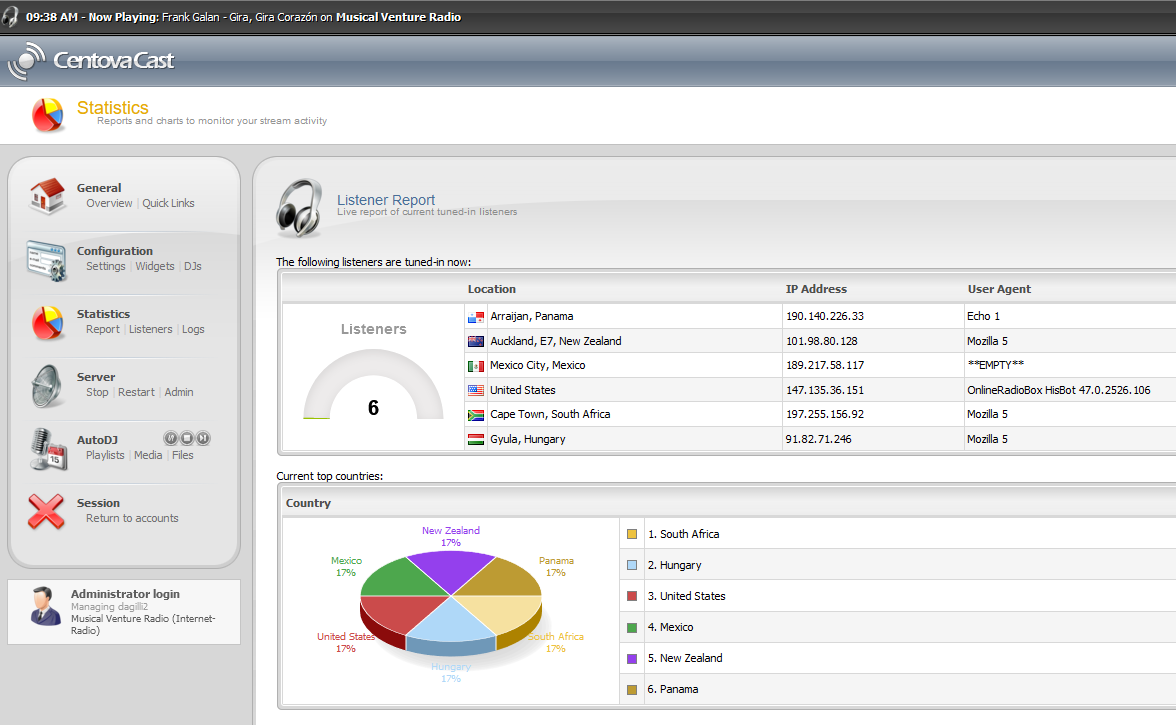Click Return to accounts link
Image resolution: width=1176 pixels, height=725 pixels.
pos(132,519)
